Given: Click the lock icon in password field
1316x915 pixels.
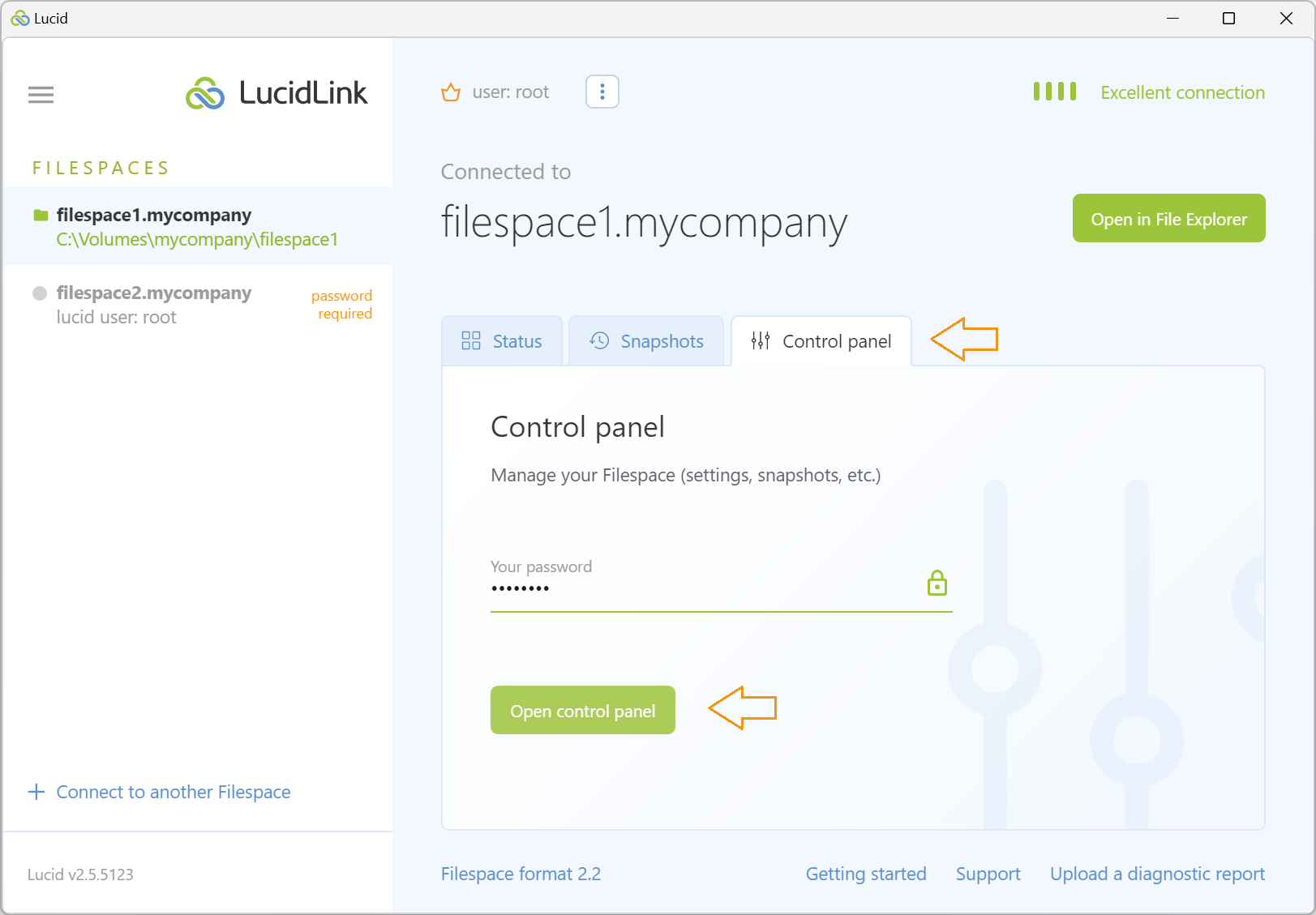Looking at the screenshot, I should coord(937,582).
